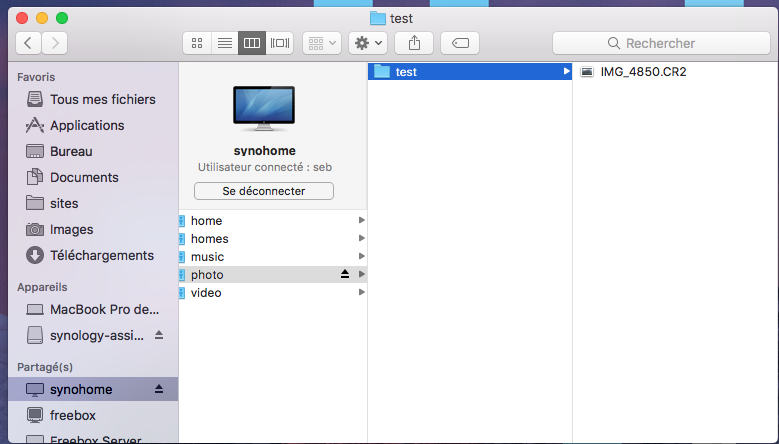
Task: Switch to icon view mode
Action: click(x=197, y=43)
